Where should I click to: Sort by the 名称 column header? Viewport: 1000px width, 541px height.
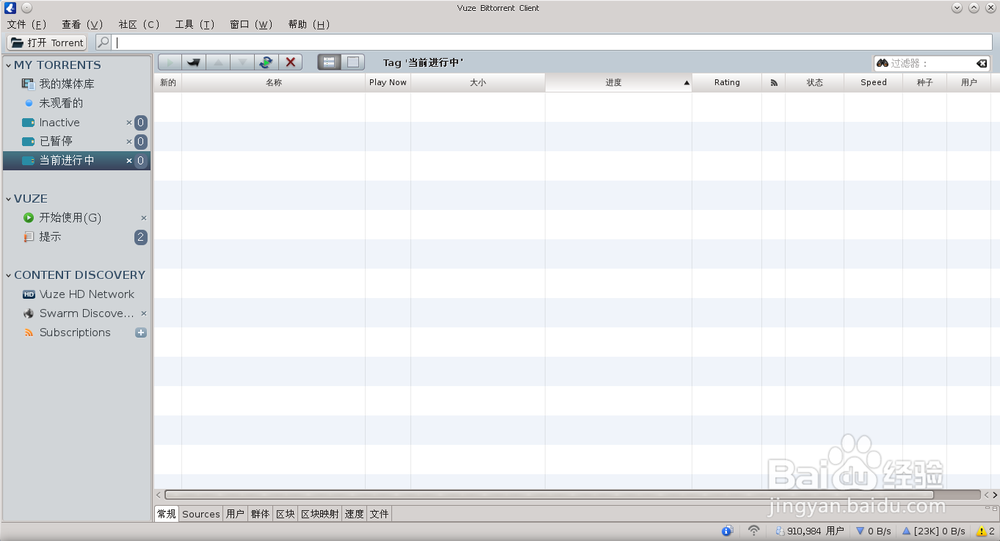(x=274, y=82)
